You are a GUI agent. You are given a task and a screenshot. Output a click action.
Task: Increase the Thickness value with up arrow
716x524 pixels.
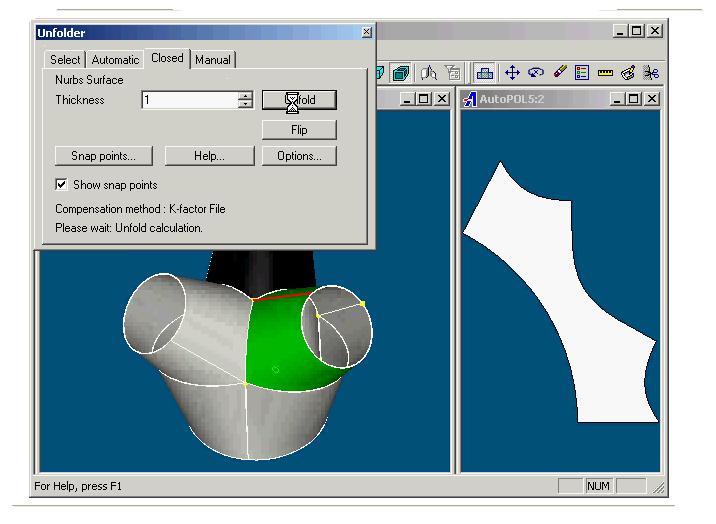coord(245,96)
